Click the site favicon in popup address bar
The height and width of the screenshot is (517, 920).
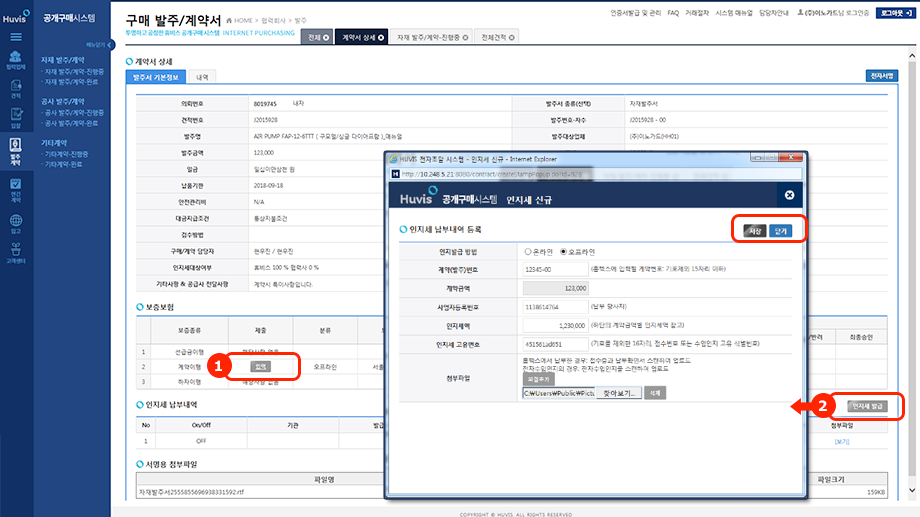(x=395, y=174)
